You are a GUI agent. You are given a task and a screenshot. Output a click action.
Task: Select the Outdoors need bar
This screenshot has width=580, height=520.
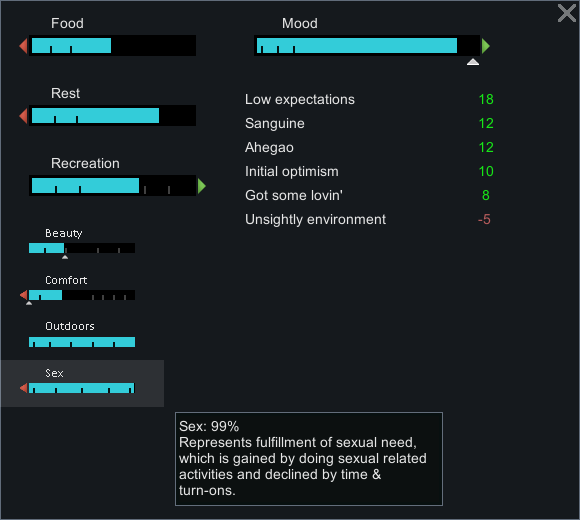82,342
